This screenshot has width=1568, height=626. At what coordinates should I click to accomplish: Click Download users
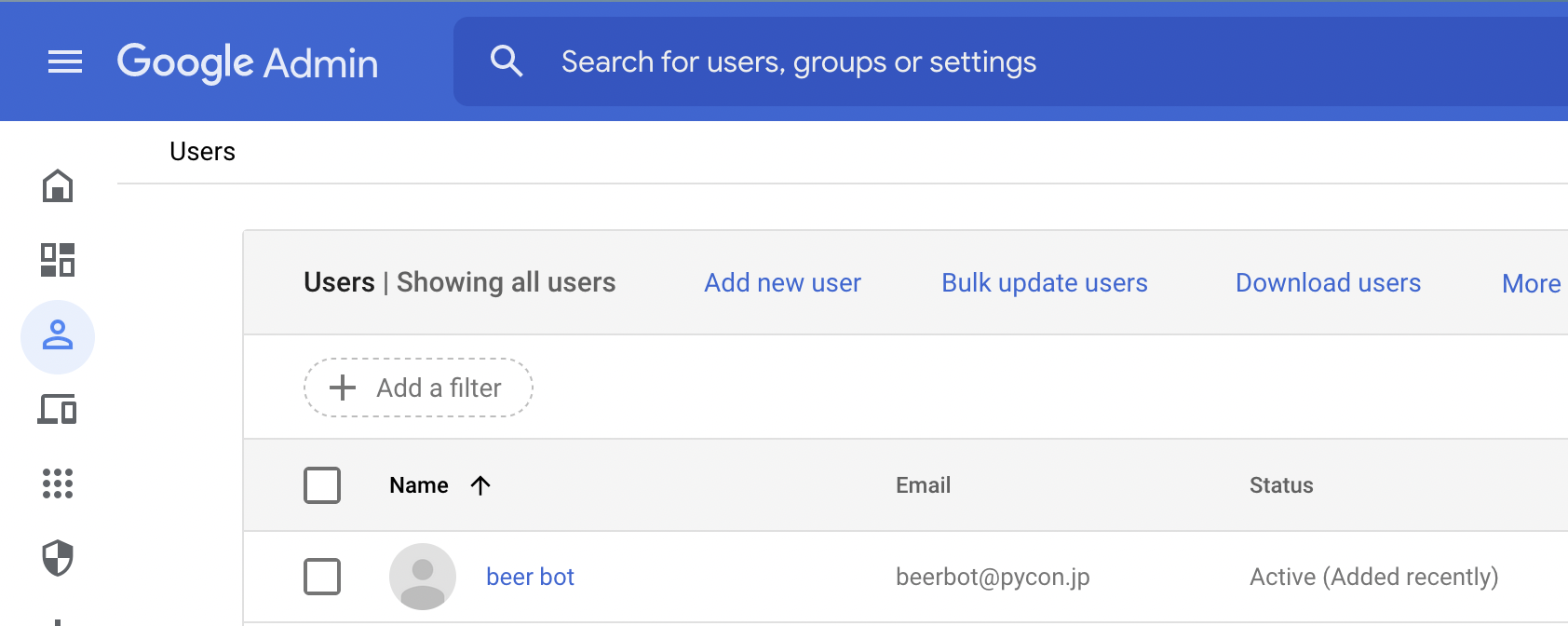[x=1328, y=283]
